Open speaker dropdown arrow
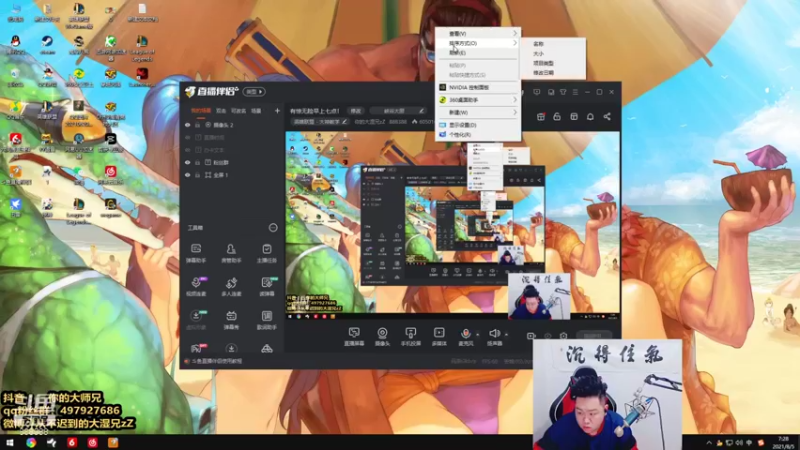 click(x=506, y=335)
